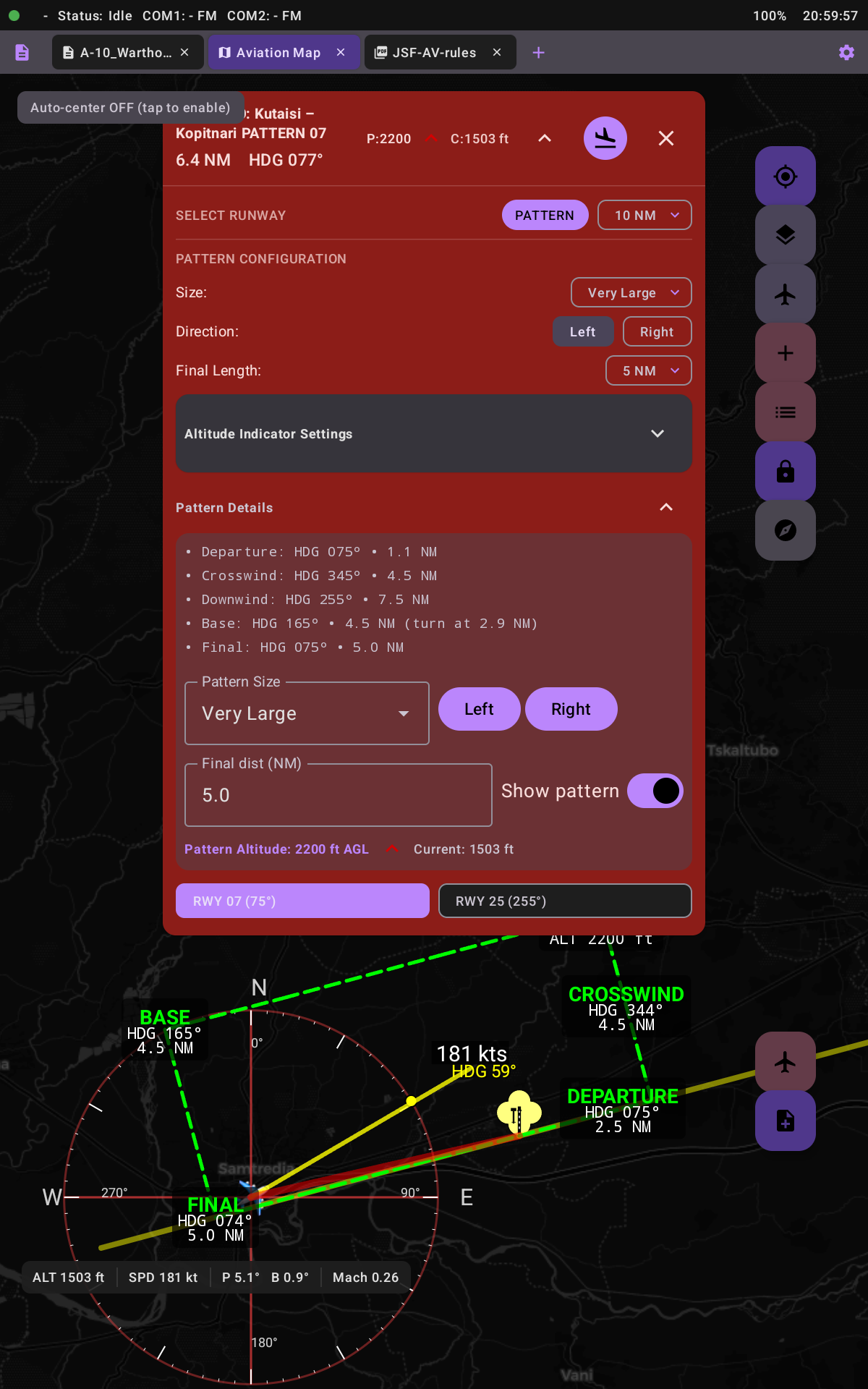Open the 10 NM range dropdown
The image size is (868, 1389).
click(x=644, y=215)
